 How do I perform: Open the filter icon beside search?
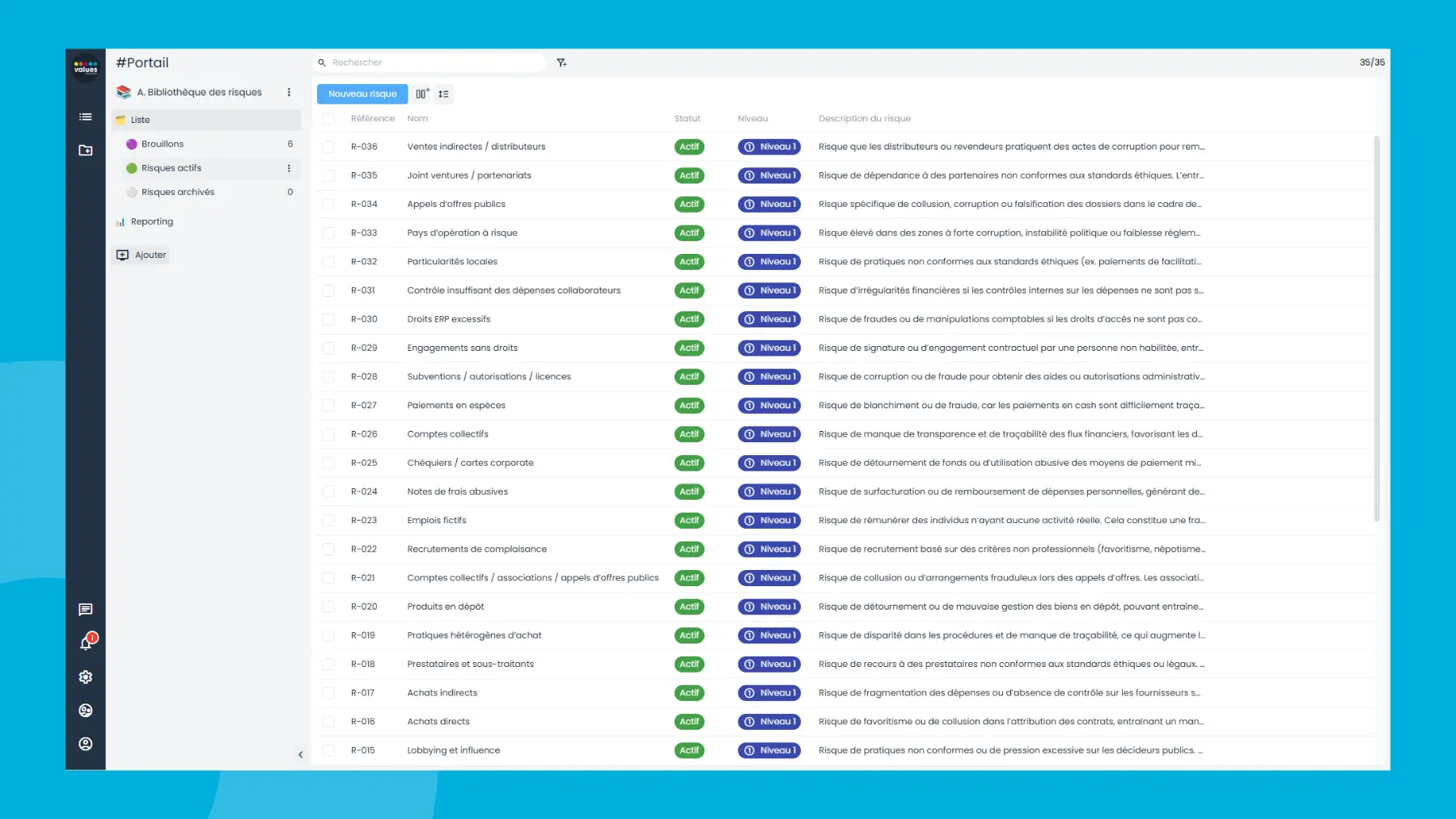[x=561, y=63]
